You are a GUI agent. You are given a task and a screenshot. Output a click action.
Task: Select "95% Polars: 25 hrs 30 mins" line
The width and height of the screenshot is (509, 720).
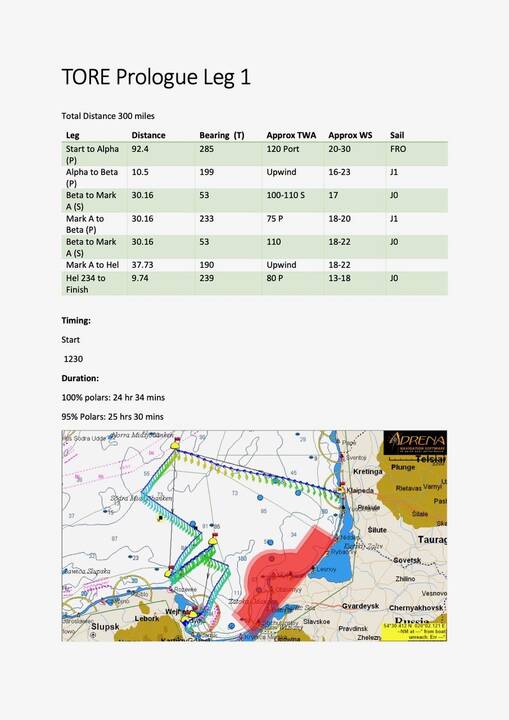[x=113, y=417]
